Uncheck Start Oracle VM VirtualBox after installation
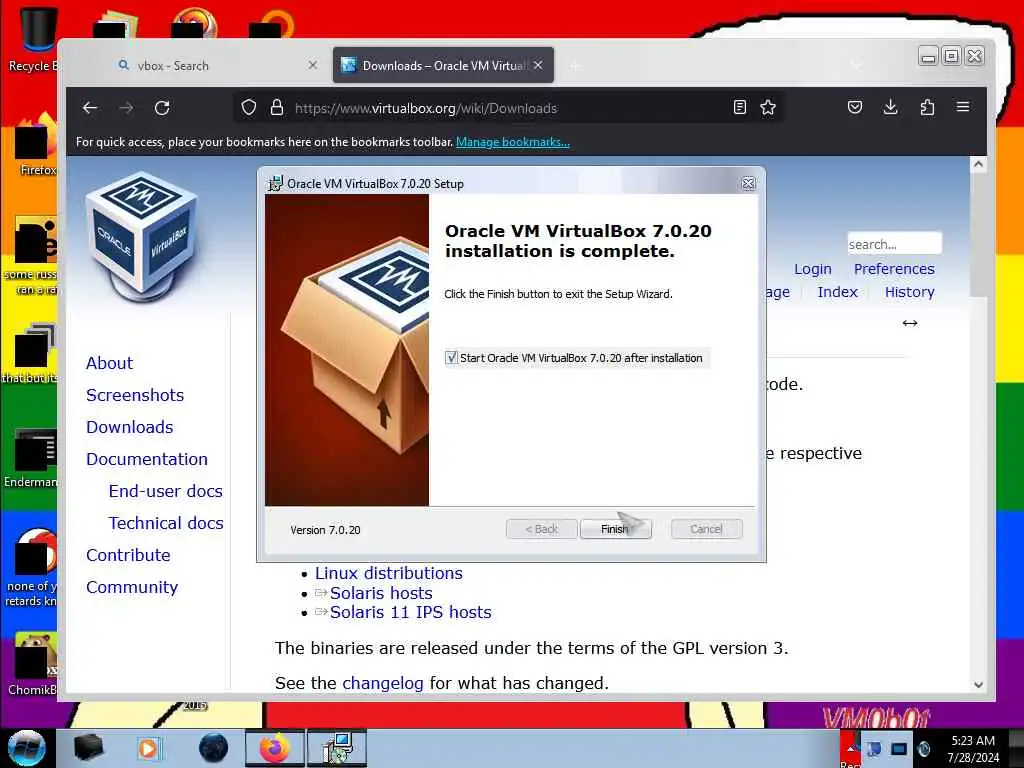The height and width of the screenshot is (768, 1024). pos(451,358)
